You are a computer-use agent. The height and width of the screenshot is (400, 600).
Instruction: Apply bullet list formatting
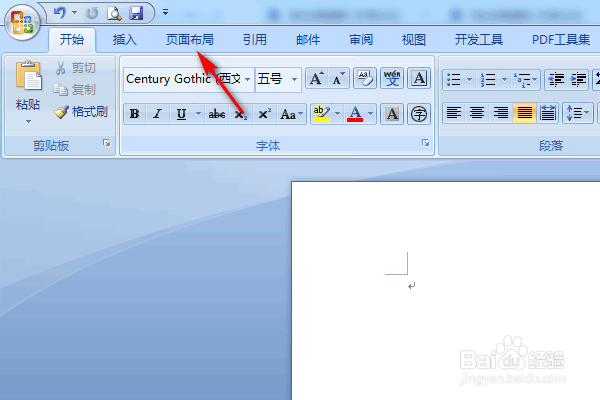[x=454, y=80]
